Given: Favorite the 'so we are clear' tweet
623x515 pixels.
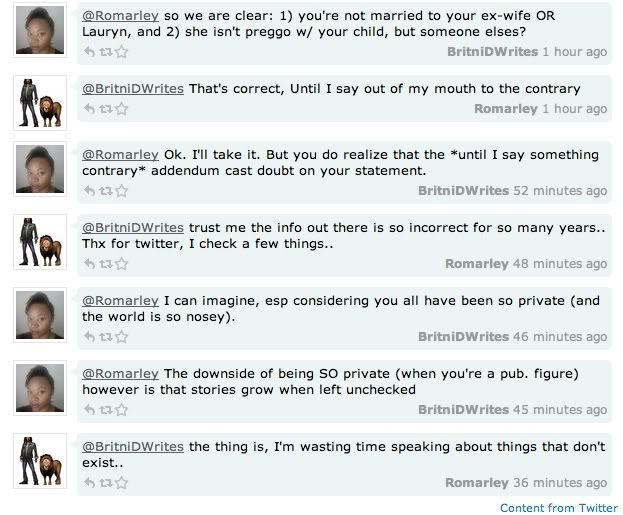Looking at the screenshot, I should [122, 52].
